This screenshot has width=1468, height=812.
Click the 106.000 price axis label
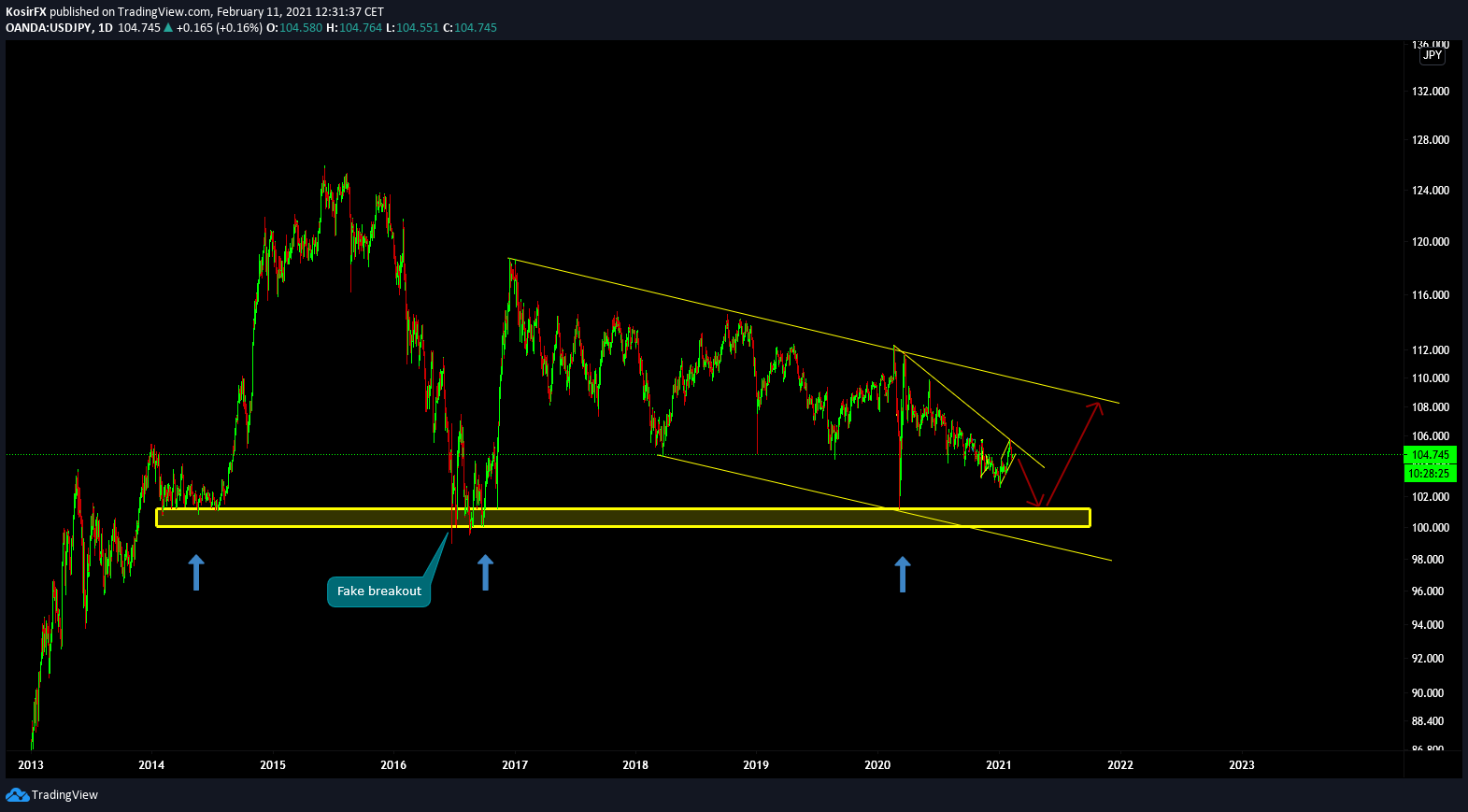pos(1431,436)
